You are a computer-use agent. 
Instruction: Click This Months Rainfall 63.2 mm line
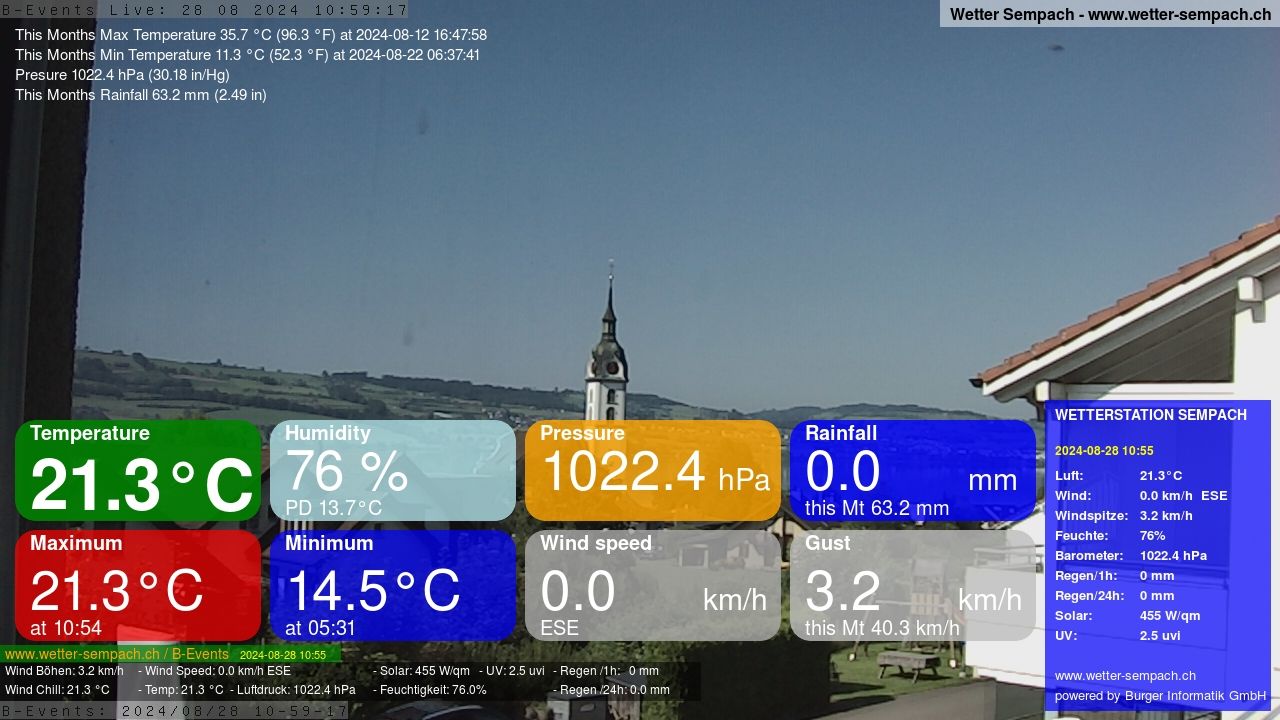tap(141, 95)
